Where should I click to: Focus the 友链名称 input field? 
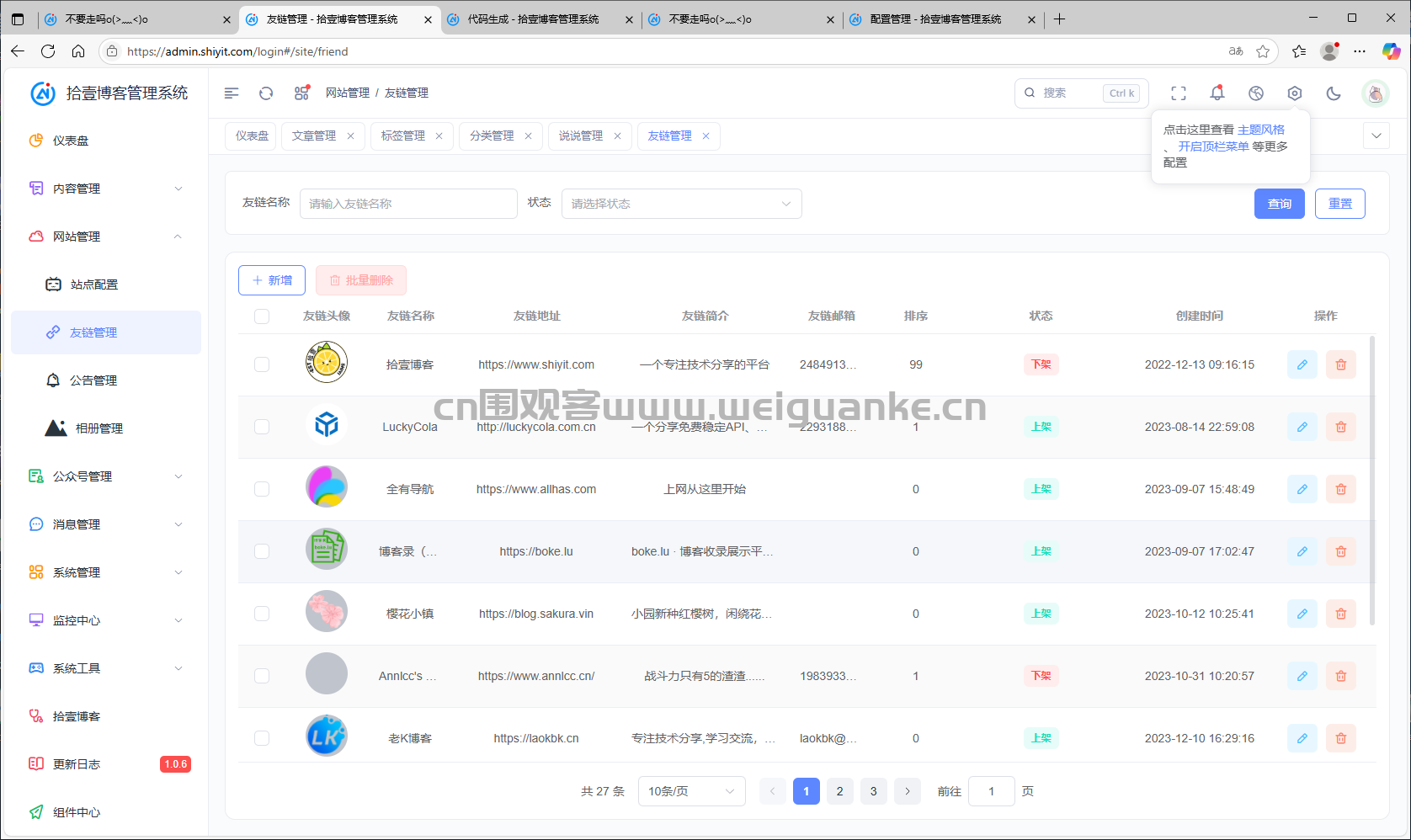pyautogui.click(x=408, y=204)
